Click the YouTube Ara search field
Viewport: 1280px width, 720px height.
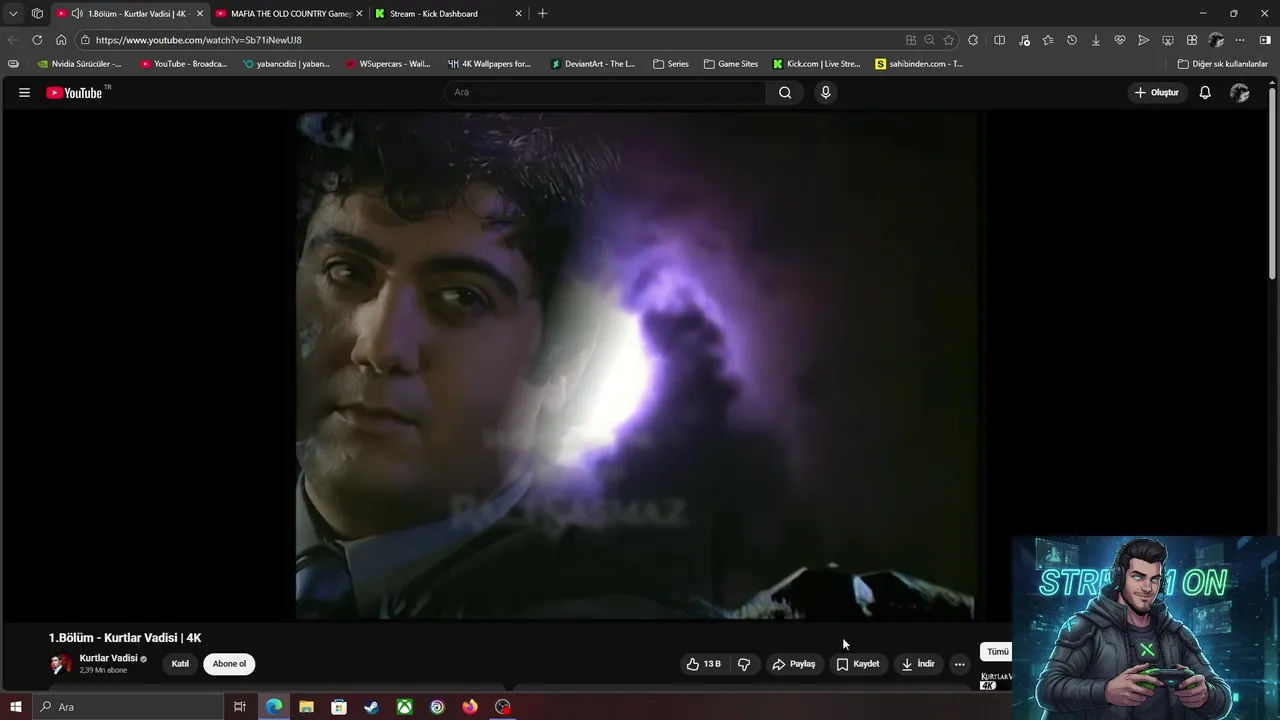(605, 92)
